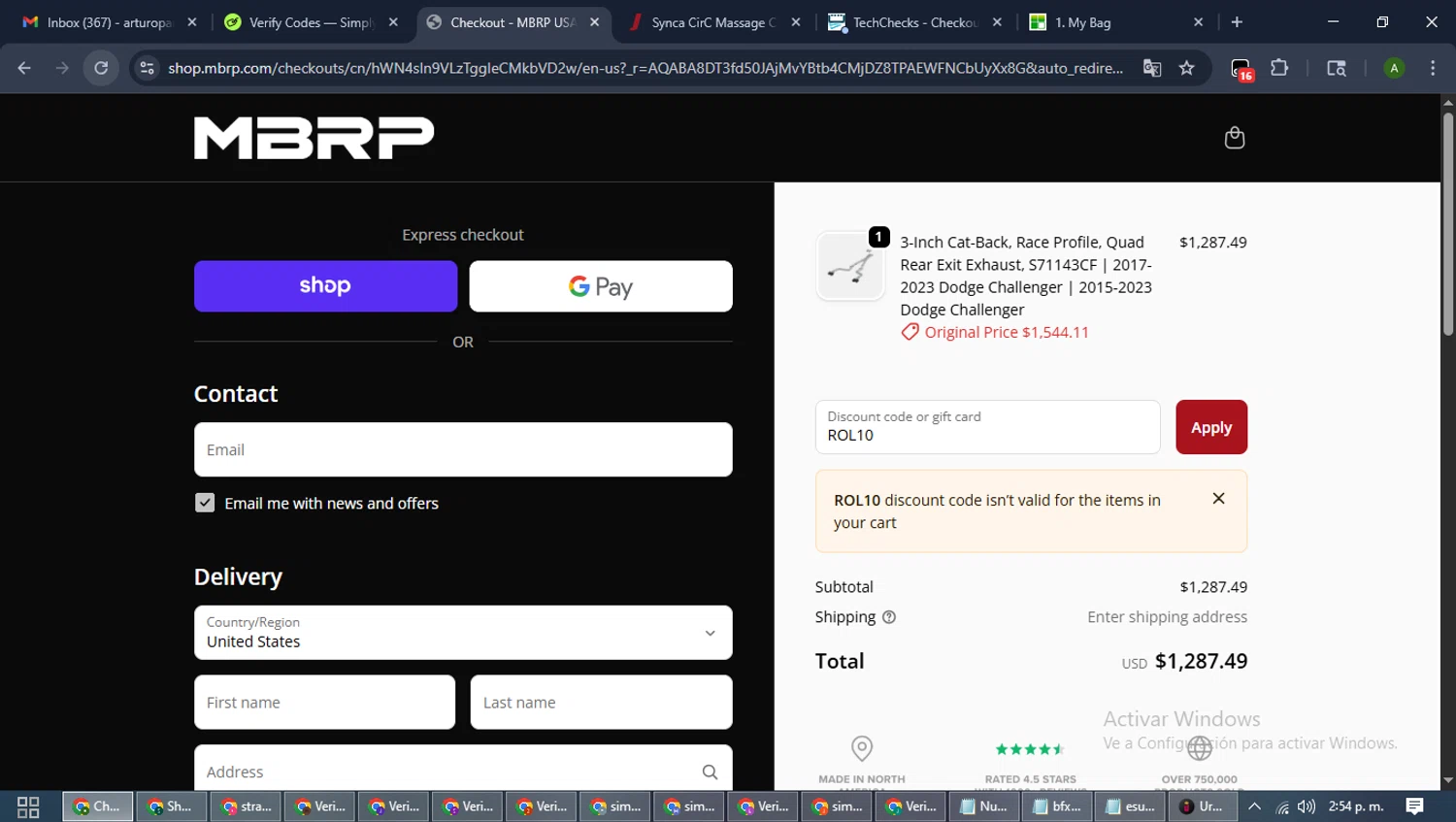The height and width of the screenshot is (822, 1456).
Task: Dismiss the ROL10 invalid code message
Action: (1218, 499)
